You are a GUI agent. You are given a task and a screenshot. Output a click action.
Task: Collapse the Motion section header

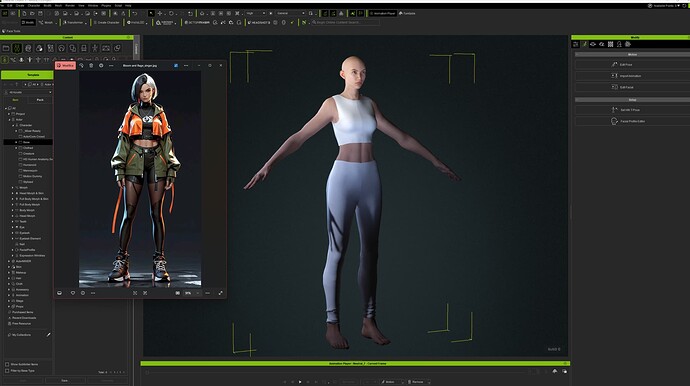[x=632, y=55]
